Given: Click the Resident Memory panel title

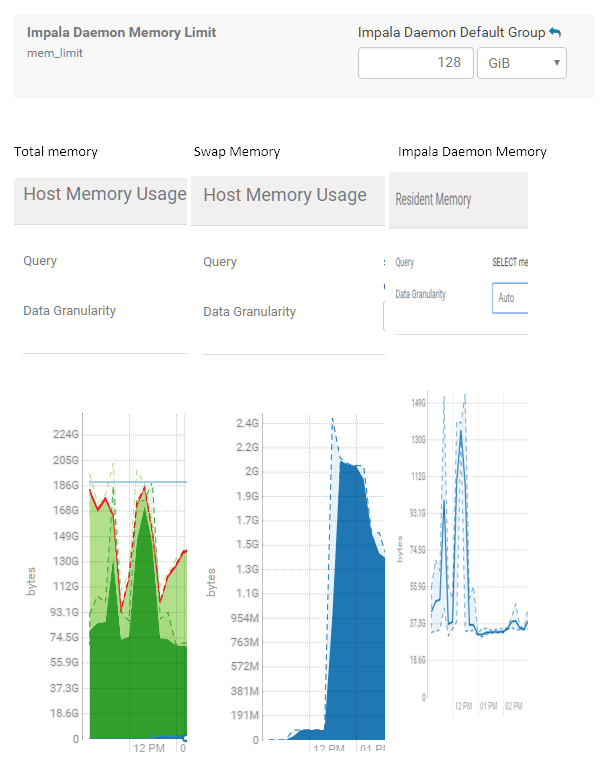Looking at the screenshot, I should tap(433, 199).
